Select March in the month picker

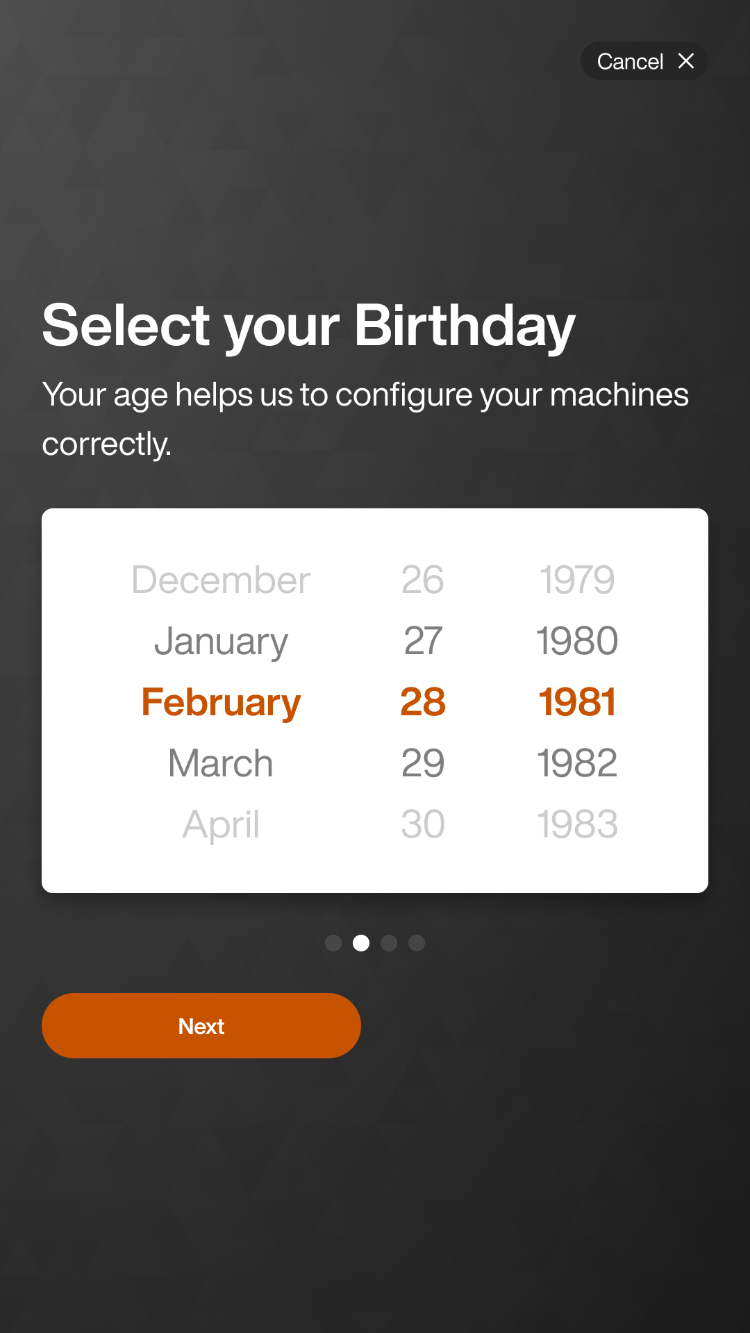[220, 763]
